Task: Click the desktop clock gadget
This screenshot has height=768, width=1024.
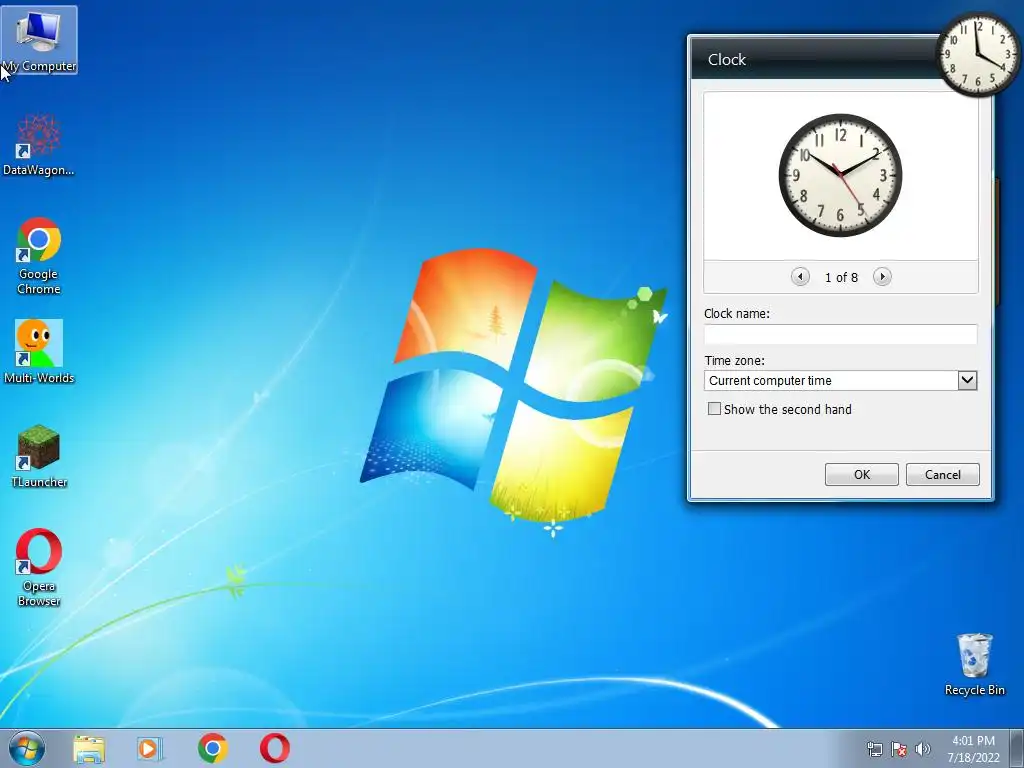Action: click(x=978, y=54)
